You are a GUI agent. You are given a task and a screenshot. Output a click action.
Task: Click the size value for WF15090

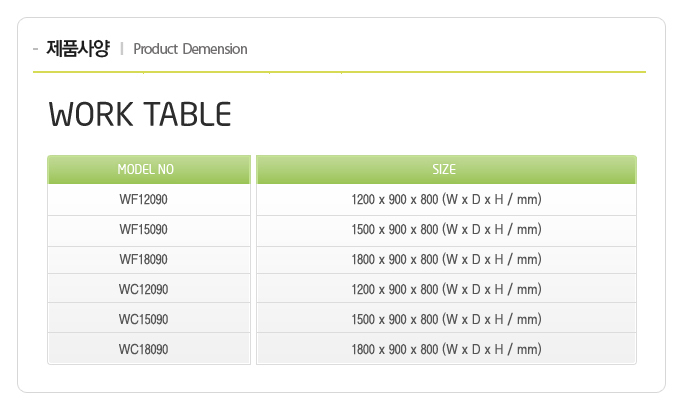pos(446,230)
